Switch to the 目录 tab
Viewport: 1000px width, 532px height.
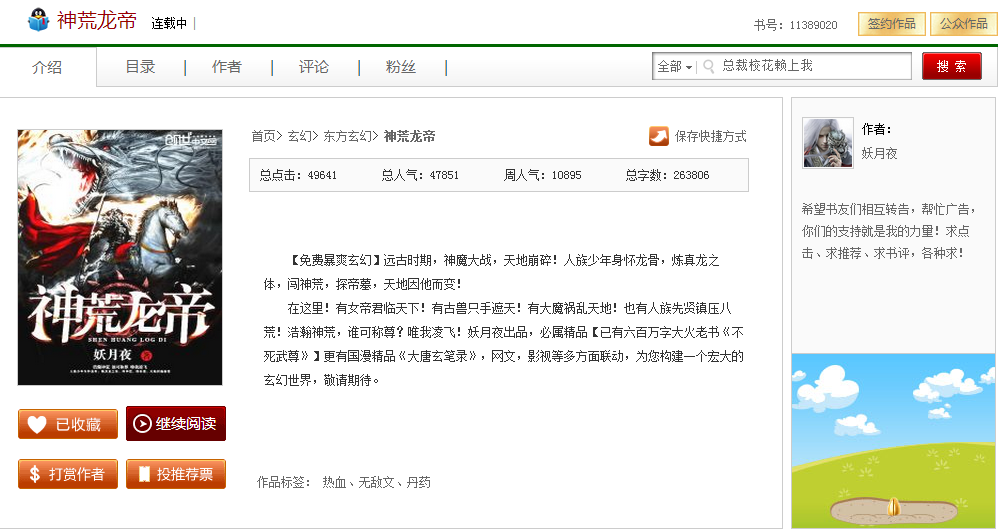click(140, 67)
